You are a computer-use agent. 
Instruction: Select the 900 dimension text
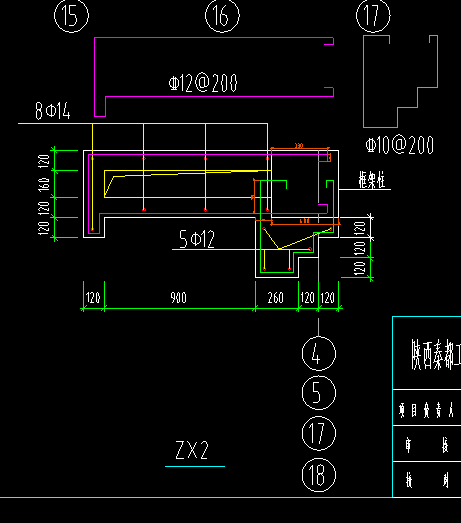point(178,298)
